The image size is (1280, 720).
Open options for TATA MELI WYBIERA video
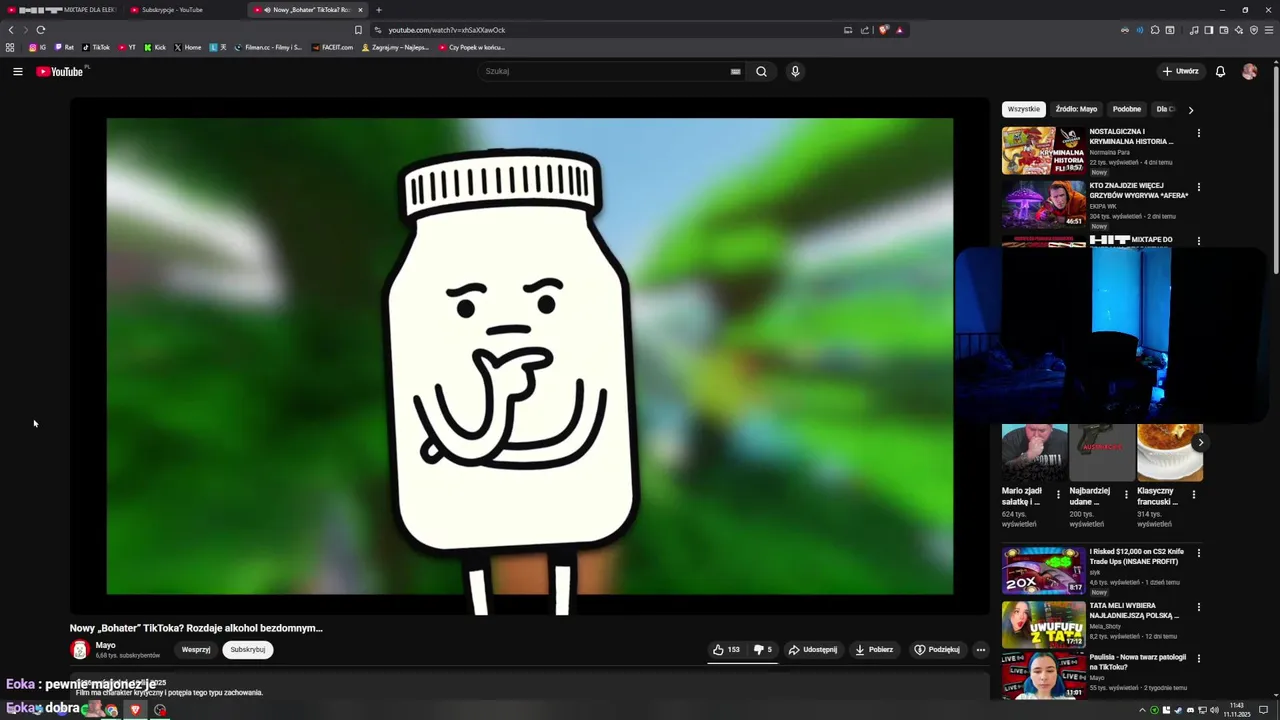pyautogui.click(x=1198, y=607)
